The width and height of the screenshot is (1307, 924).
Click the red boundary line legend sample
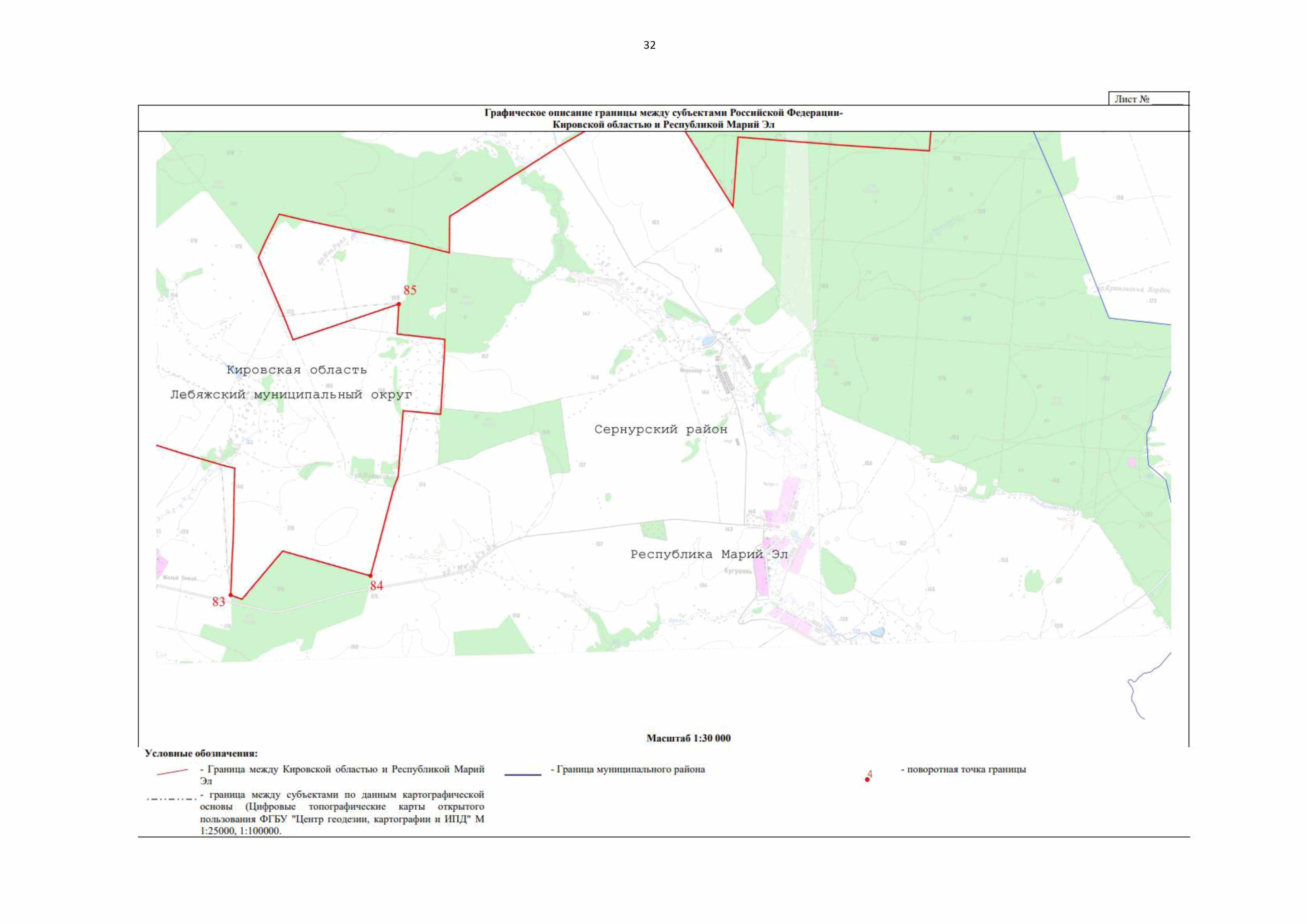(172, 772)
